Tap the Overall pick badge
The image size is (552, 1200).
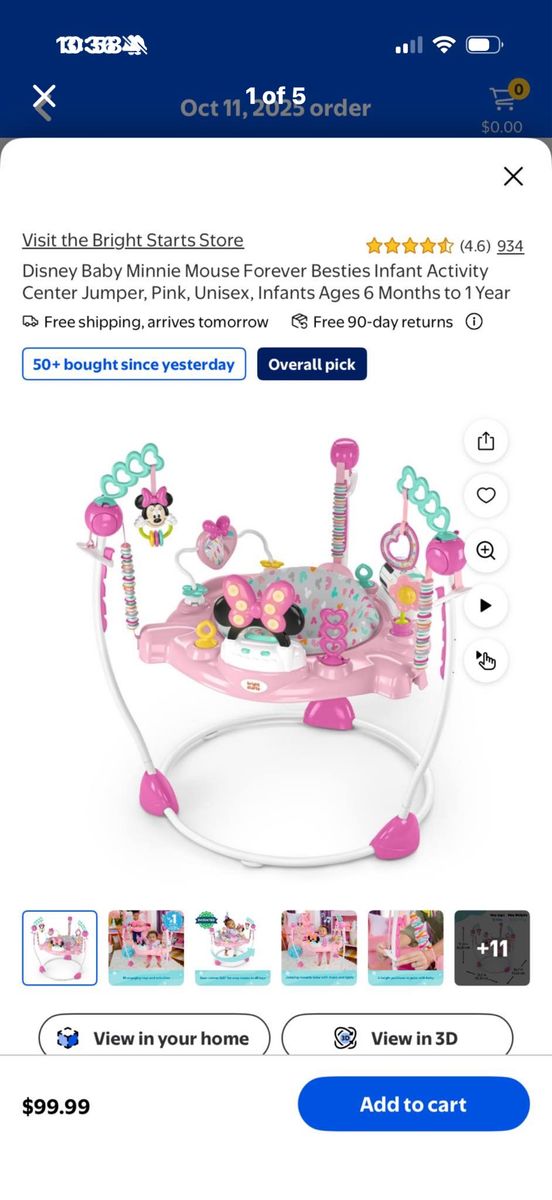coord(312,364)
